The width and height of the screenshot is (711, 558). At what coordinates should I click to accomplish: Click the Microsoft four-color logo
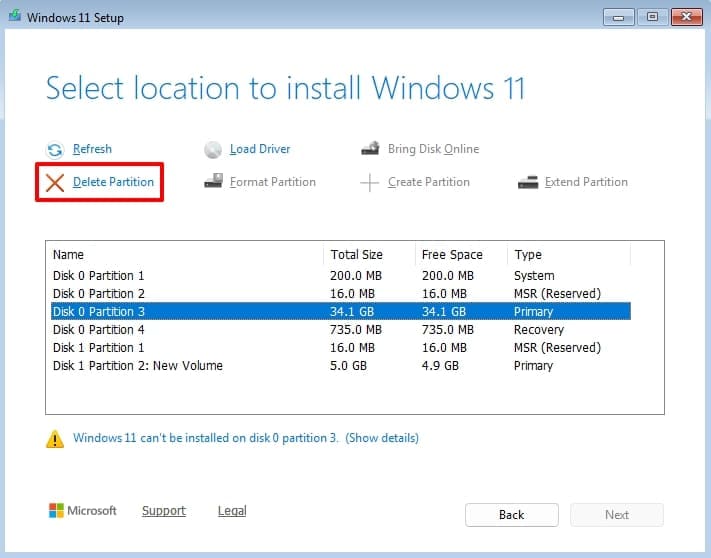[57, 510]
